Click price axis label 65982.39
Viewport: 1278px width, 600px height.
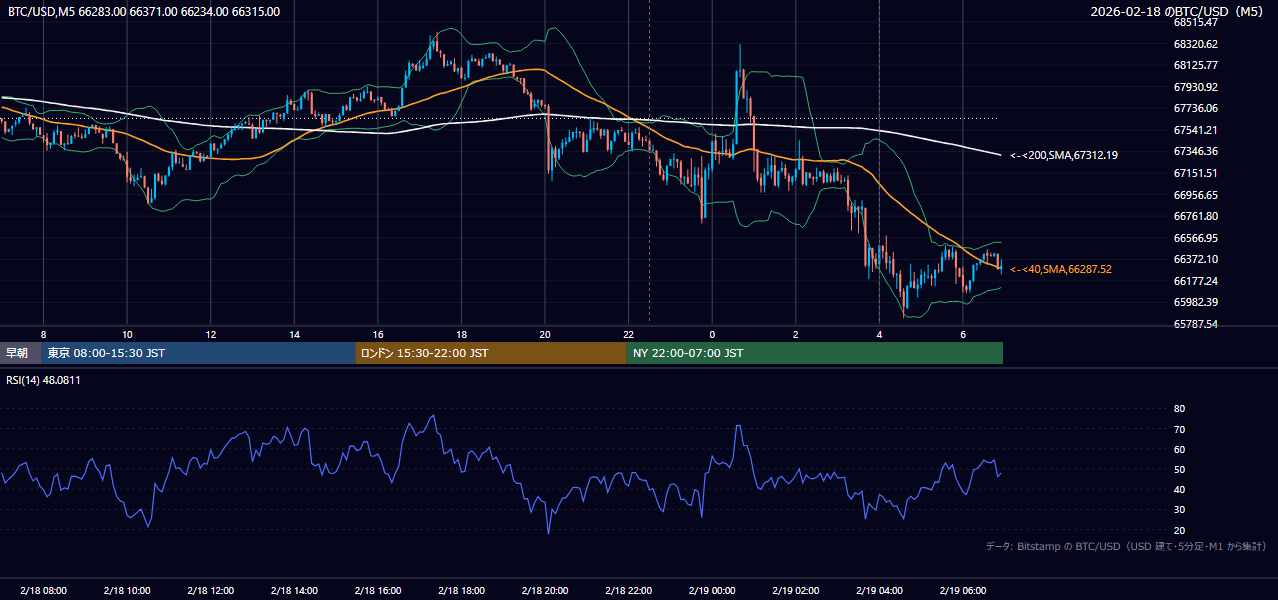[1195, 302]
